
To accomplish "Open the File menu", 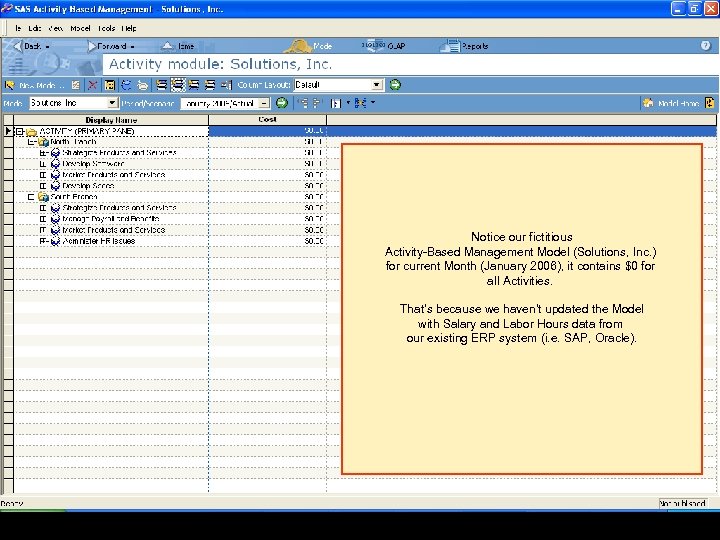I will click(x=18, y=28).
